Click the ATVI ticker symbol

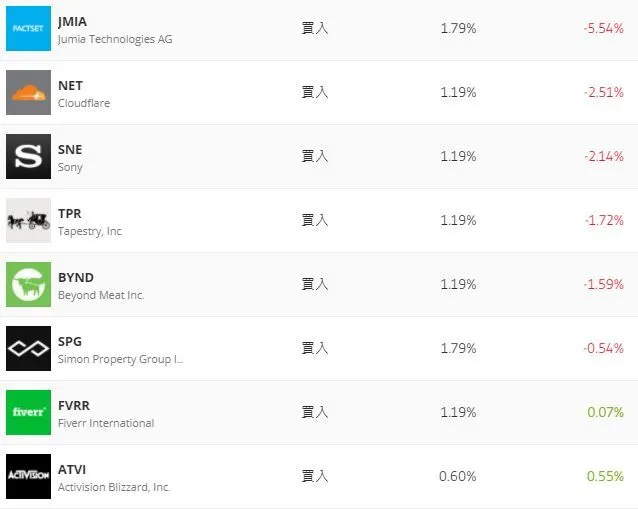click(72, 469)
